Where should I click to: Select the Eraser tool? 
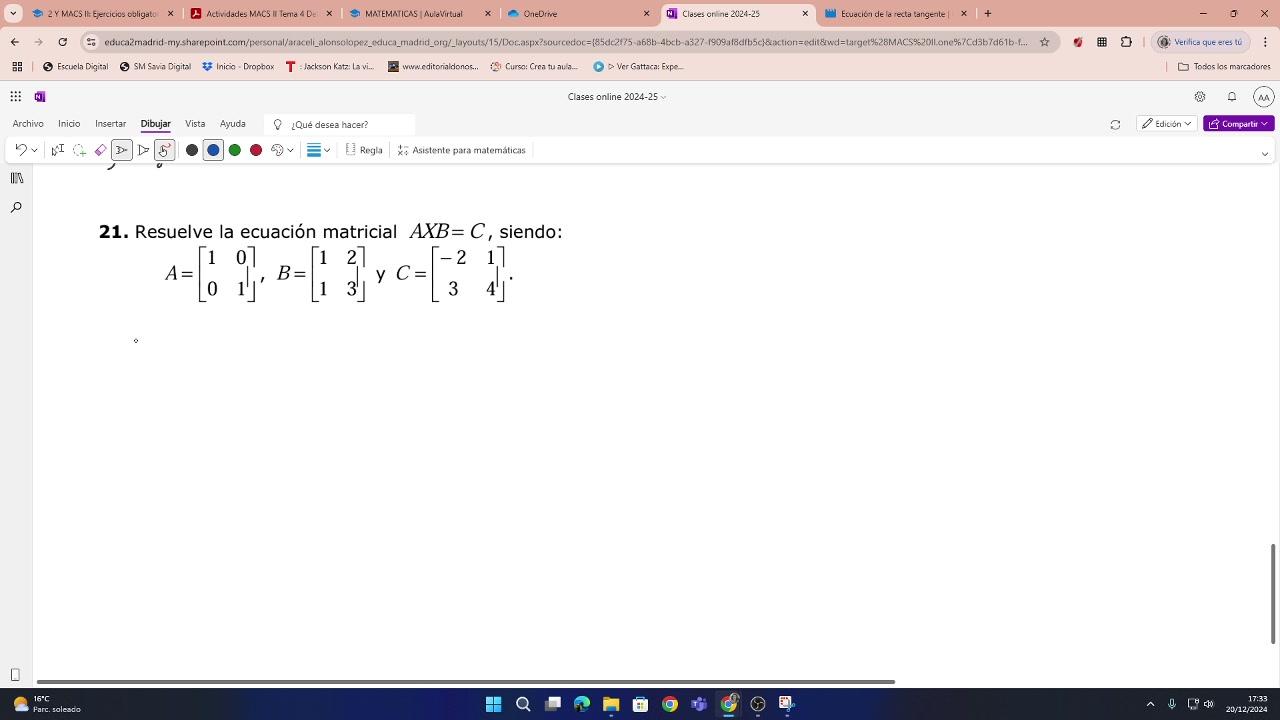100,150
